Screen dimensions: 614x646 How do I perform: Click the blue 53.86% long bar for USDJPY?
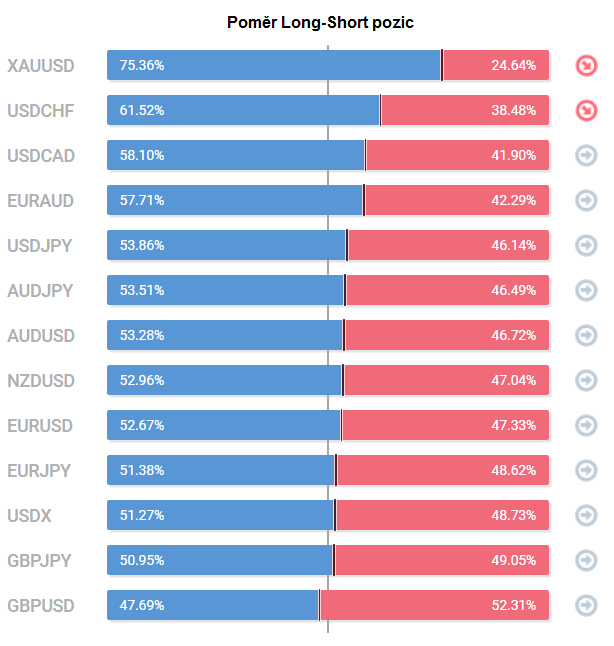226,245
